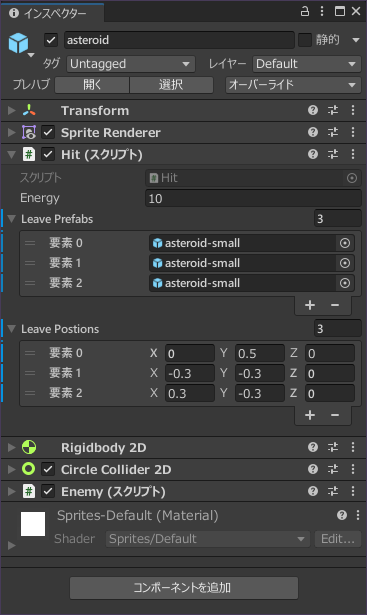
Task: Open Hit script help icon
Action: pyautogui.click(x=313, y=154)
